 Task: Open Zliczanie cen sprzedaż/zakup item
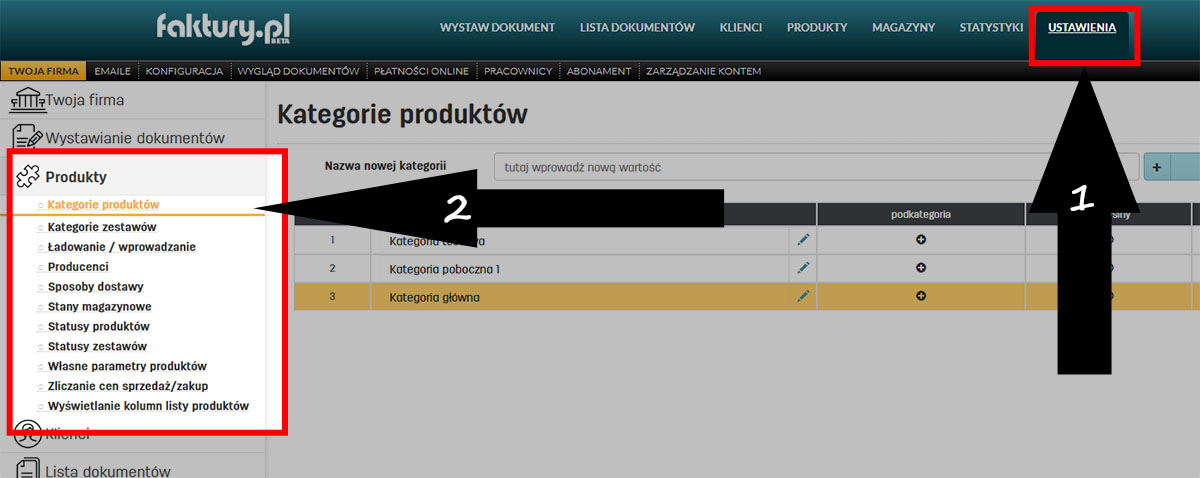tap(128, 386)
